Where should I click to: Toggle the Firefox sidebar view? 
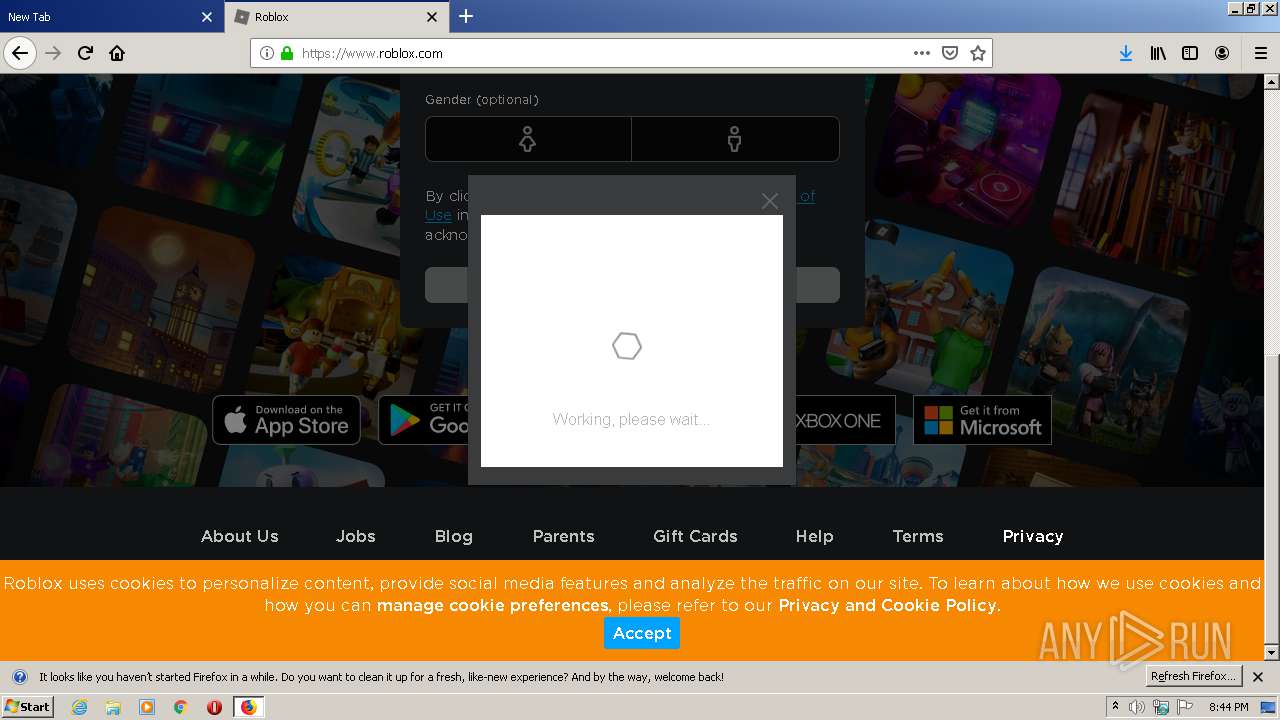[x=1190, y=53]
